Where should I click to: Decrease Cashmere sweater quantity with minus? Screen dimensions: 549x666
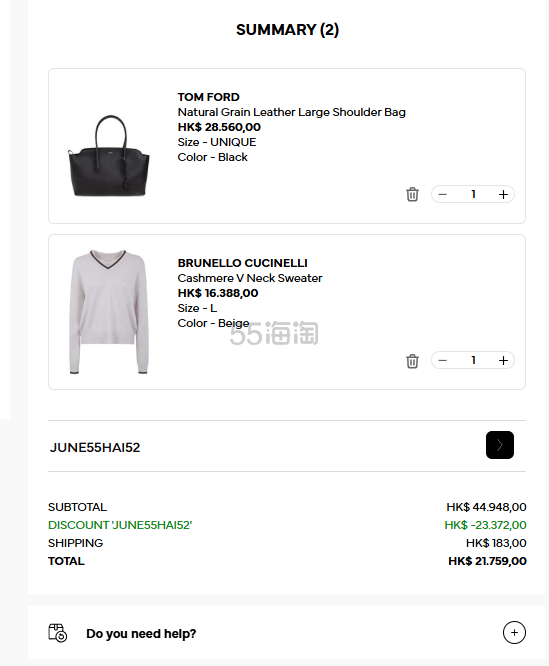click(442, 360)
